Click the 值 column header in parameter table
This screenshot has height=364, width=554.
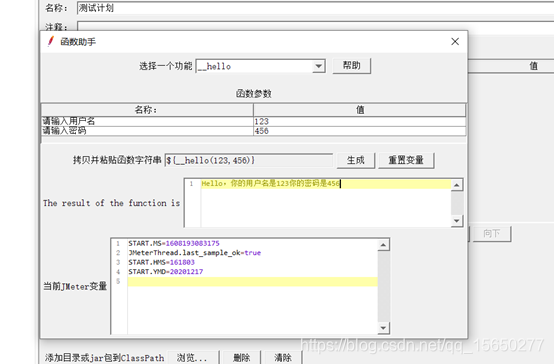(x=359, y=110)
